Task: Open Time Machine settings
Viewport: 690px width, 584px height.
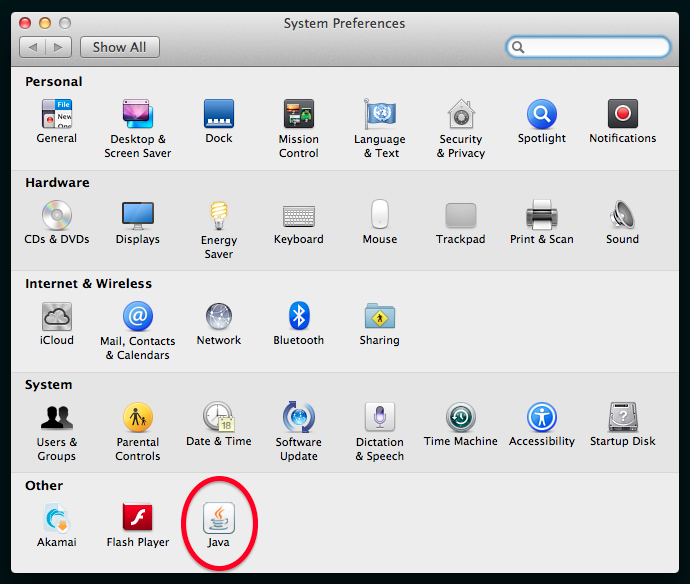Action: click(x=460, y=417)
